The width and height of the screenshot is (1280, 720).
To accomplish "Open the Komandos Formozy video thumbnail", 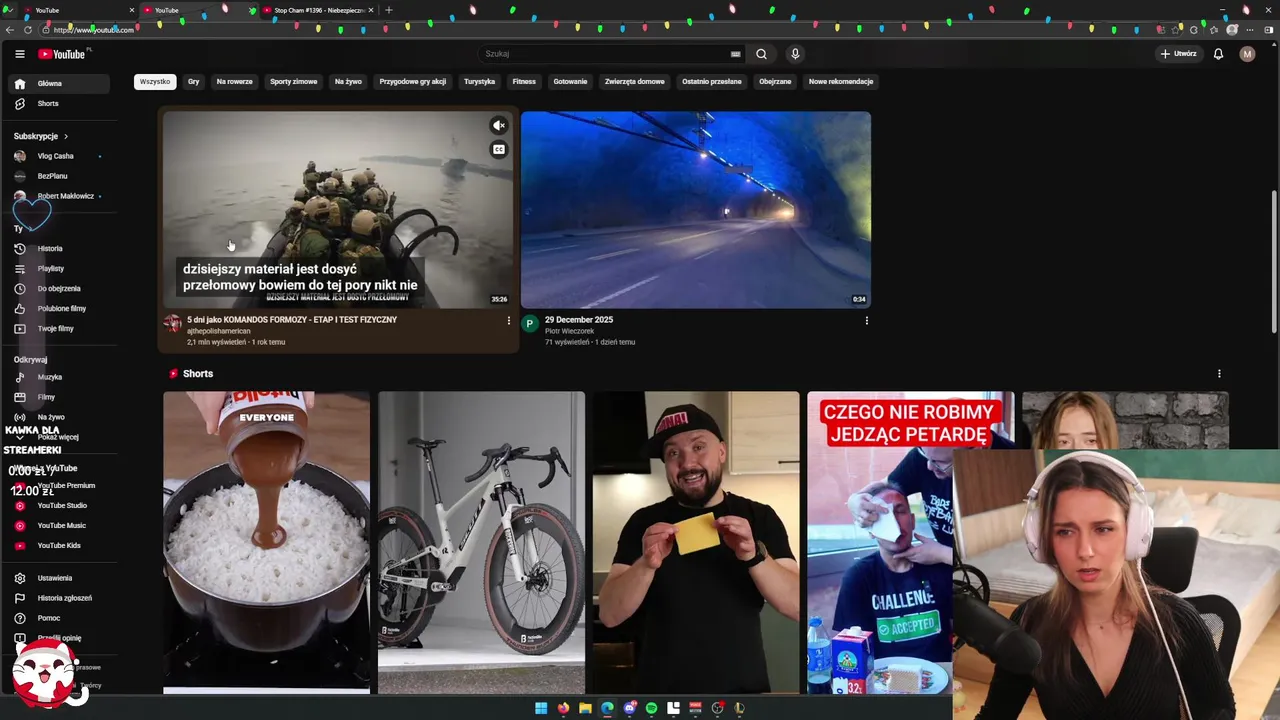I will [338, 210].
